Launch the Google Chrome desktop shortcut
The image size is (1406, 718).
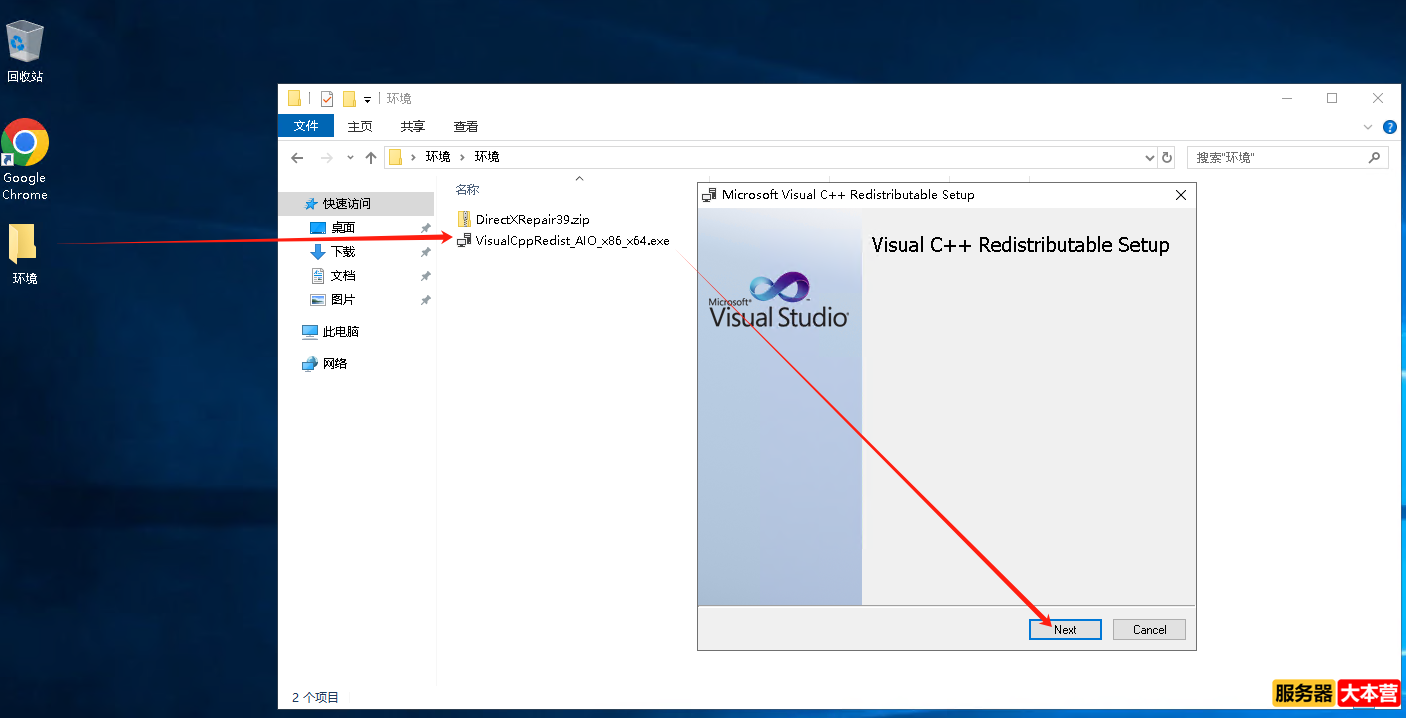[x=25, y=160]
